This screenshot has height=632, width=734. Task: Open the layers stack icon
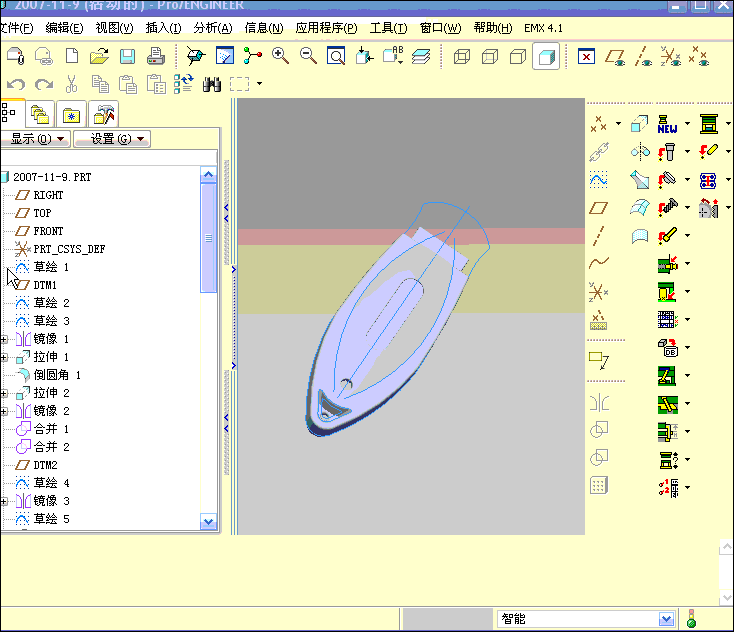(x=421, y=56)
